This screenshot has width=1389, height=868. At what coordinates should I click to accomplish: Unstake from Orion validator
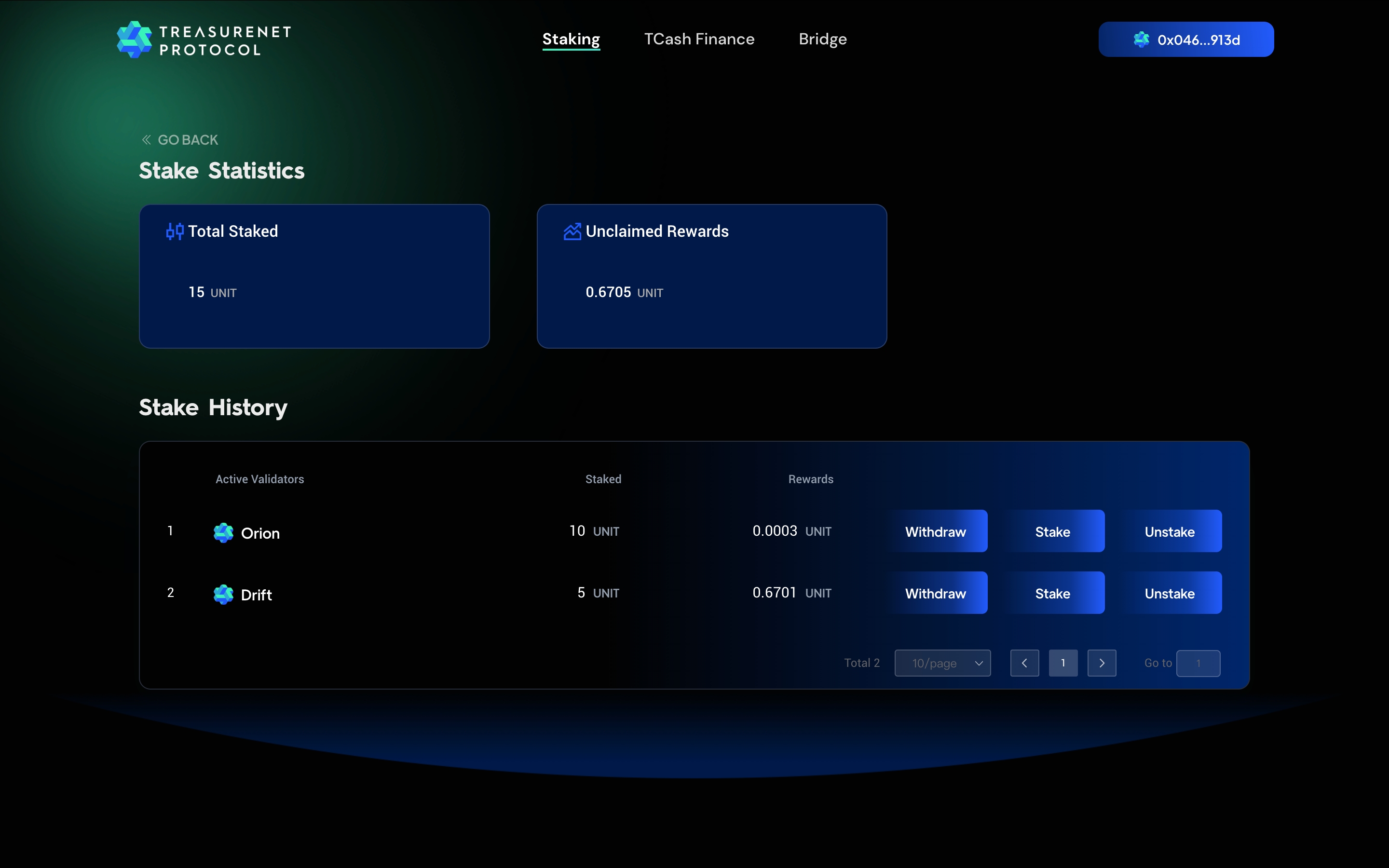coord(1170,531)
